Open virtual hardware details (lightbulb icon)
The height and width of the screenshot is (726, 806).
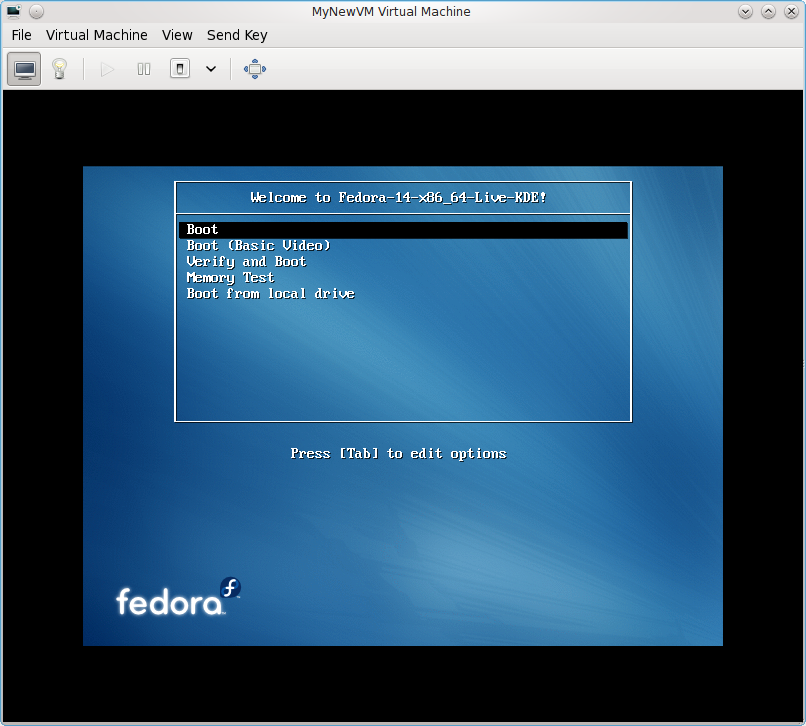pos(59,69)
